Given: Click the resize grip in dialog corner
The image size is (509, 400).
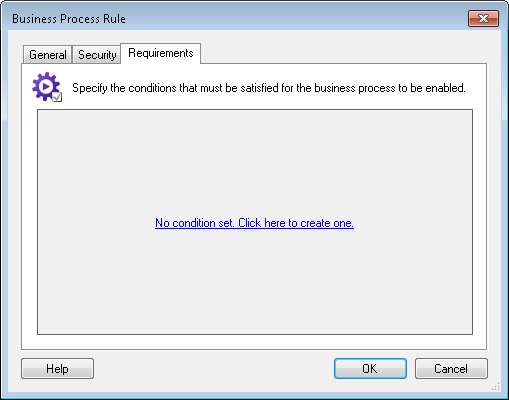Looking at the screenshot, I should (496, 386).
